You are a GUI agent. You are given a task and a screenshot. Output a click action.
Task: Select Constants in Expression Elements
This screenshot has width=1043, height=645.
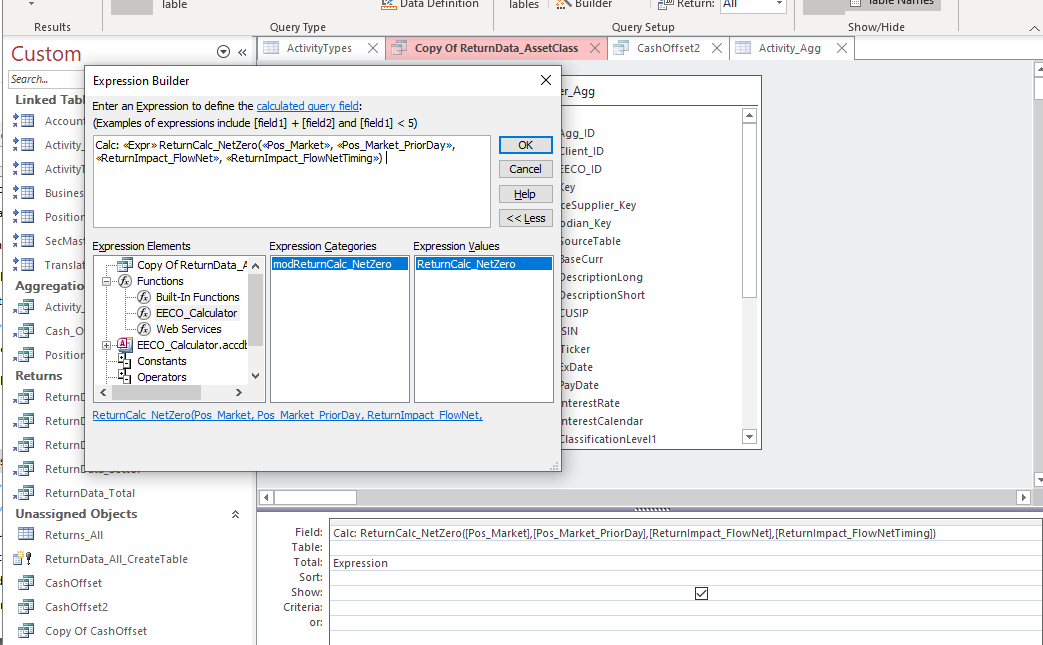(162, 361)
